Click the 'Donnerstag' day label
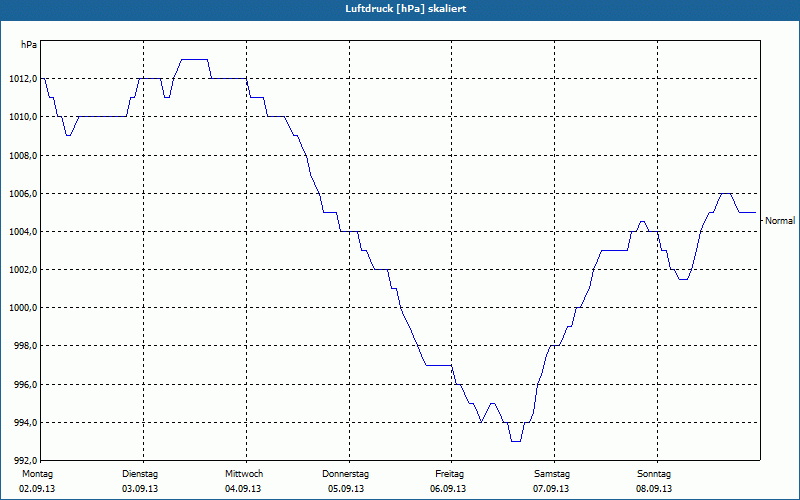Screen dimensions: 800x500 point(345,474)
